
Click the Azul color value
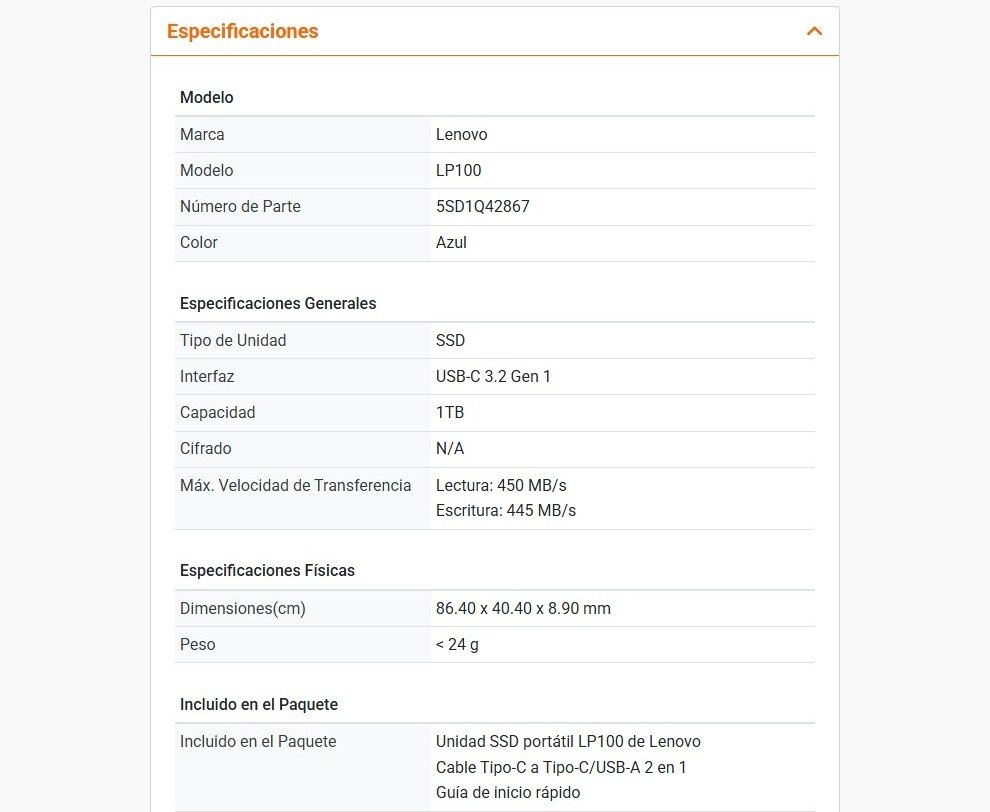point(451,242)
